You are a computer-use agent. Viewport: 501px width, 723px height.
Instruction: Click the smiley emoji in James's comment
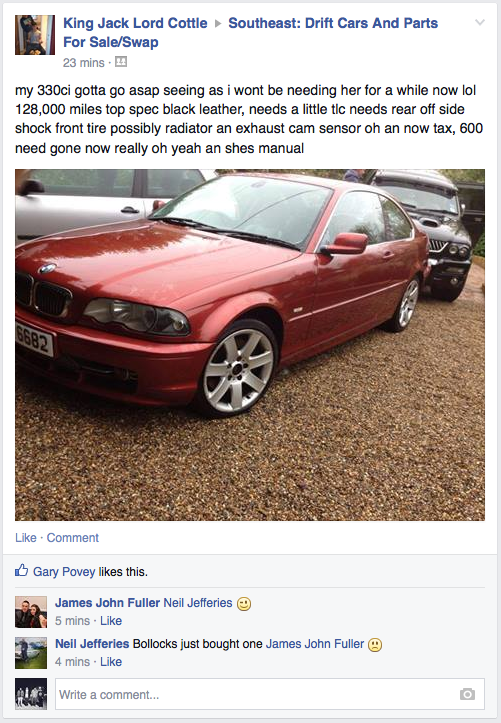(244, 604)
